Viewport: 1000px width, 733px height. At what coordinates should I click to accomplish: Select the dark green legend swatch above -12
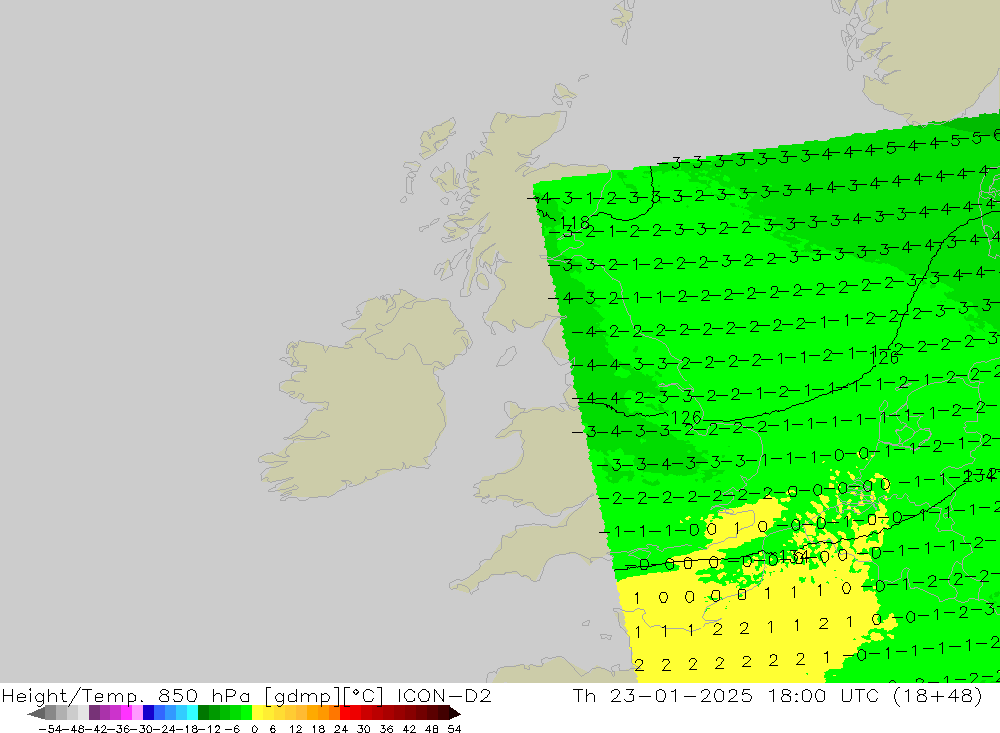coord(203,713)
